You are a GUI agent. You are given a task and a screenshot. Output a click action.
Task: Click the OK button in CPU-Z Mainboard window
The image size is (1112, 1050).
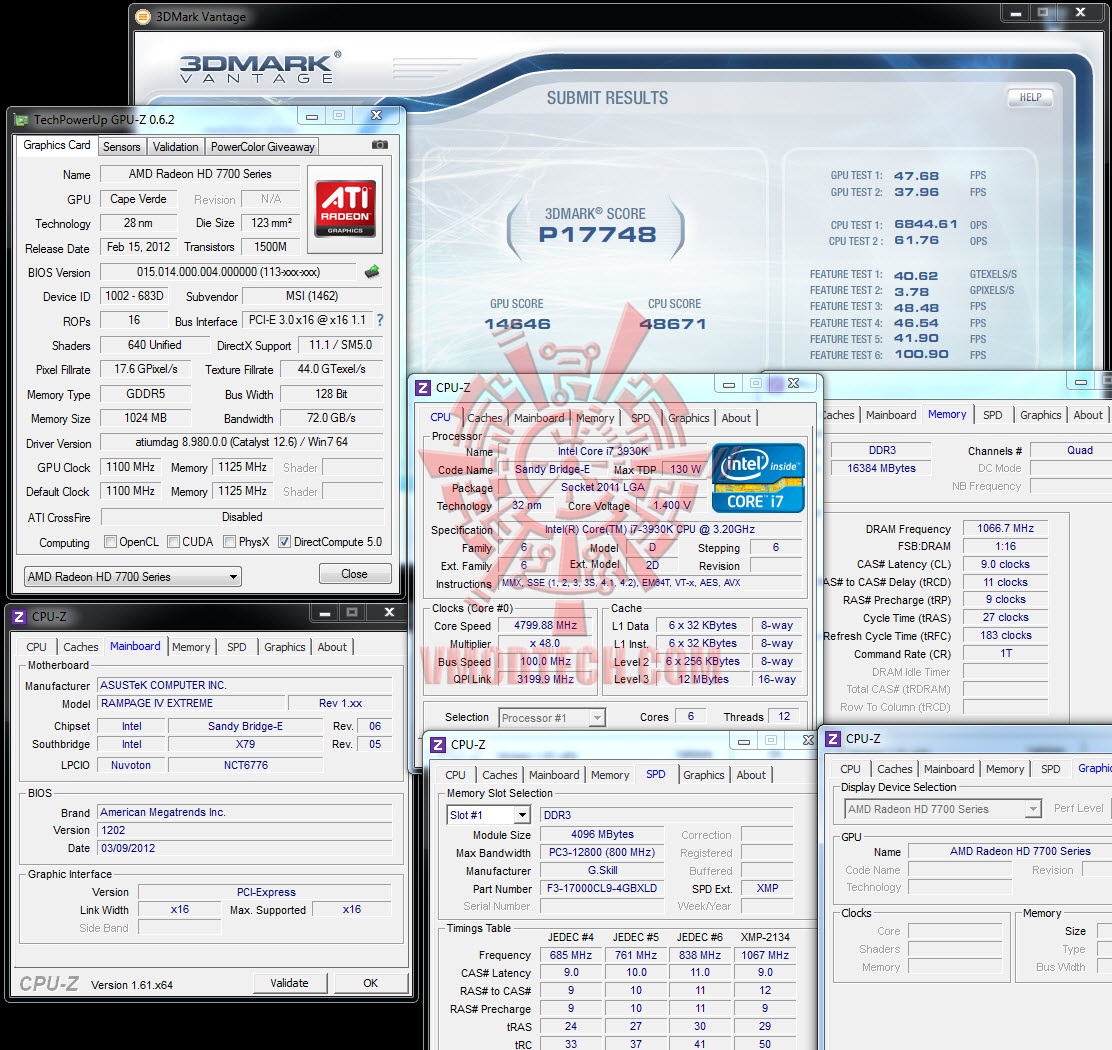tap(370, 983)
